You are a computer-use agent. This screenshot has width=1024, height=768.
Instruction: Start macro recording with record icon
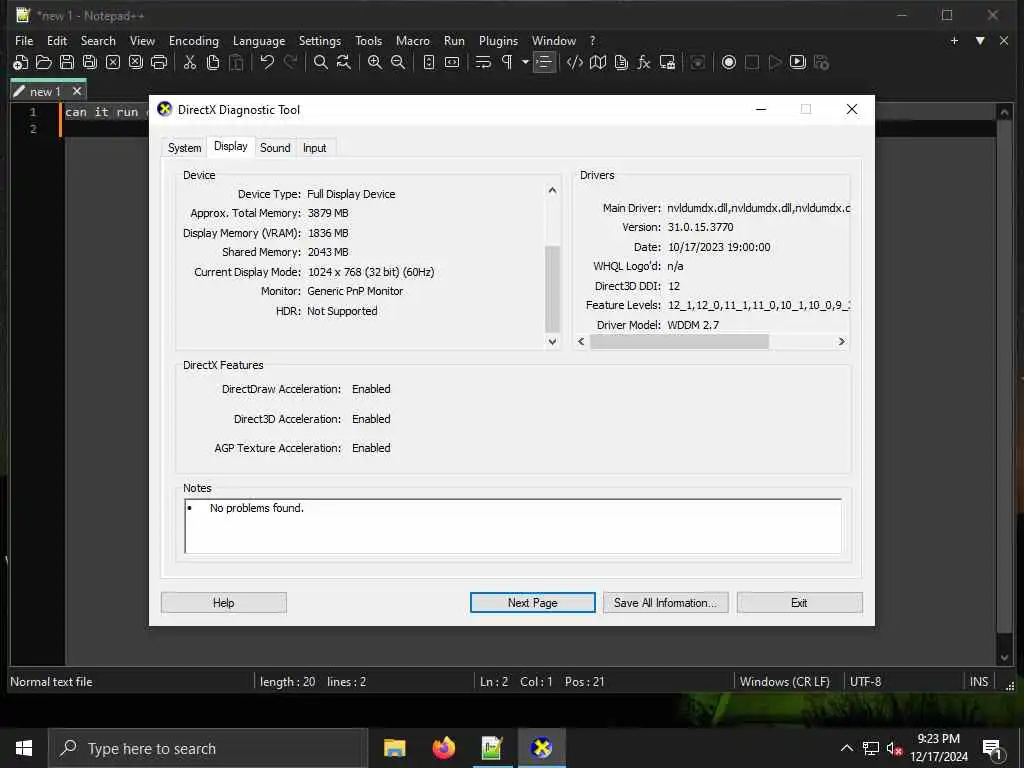click(x=729, y=63)
